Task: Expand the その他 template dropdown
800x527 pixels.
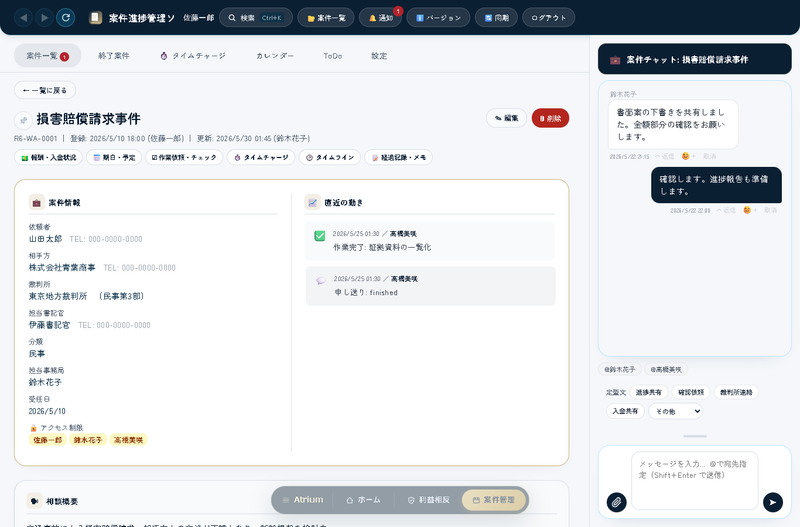Action: pos(676,411)
